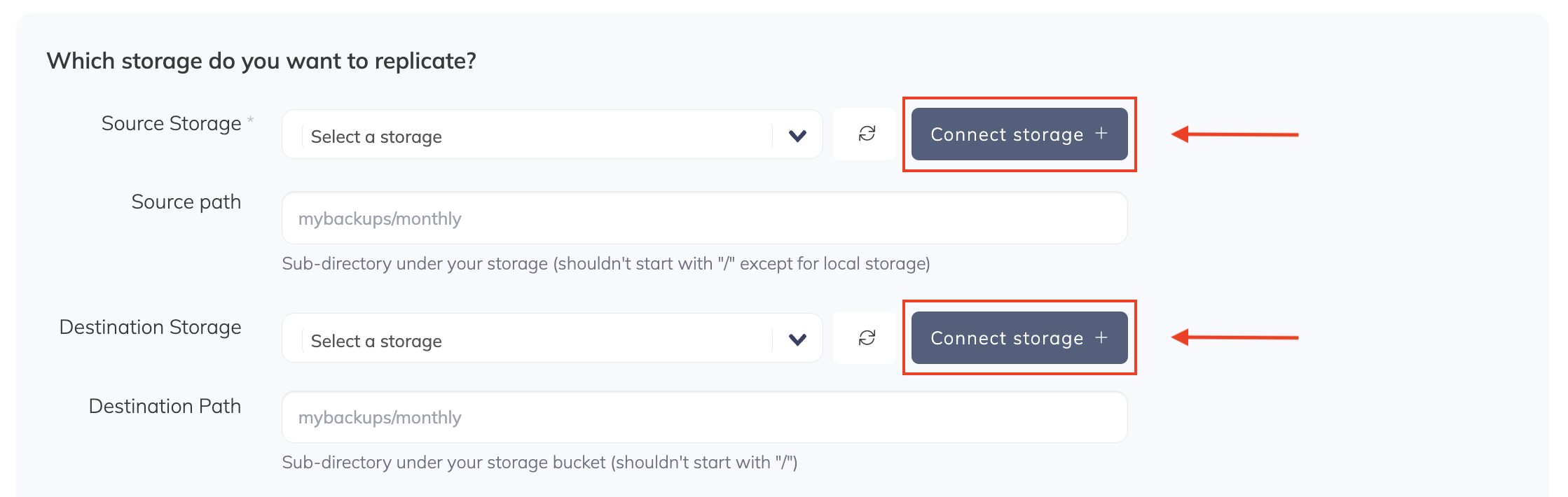Screen dimensions: 1568x497
Task: Click the plus icon on source Connect storage
Action: 1101,134
